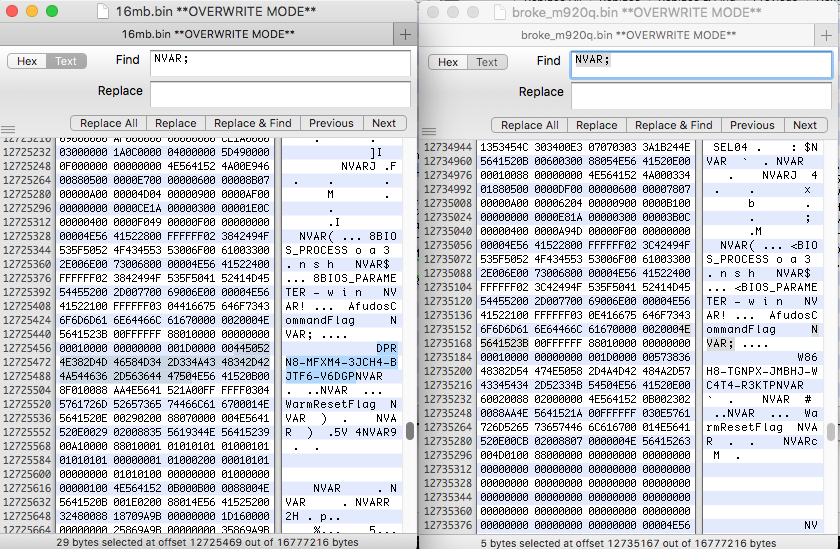
Task: Click text 'H8-TGNPX-JMBHJ-W' in broke_m920q.bin
Action: tap(762, 371)
